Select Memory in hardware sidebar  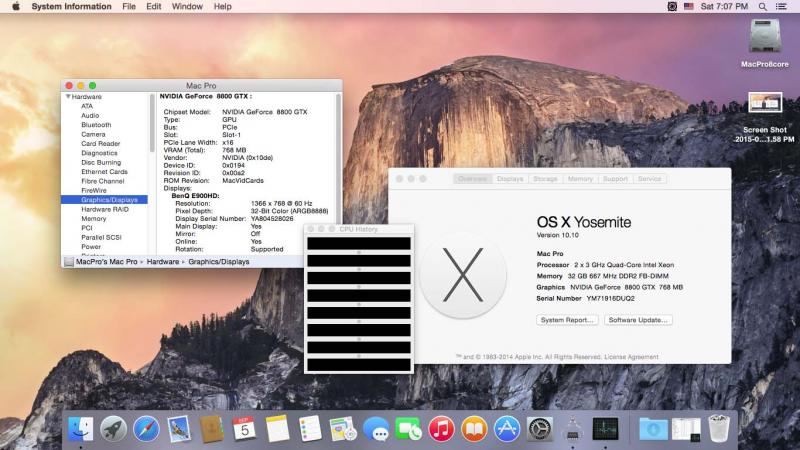[x=94, y=218]
